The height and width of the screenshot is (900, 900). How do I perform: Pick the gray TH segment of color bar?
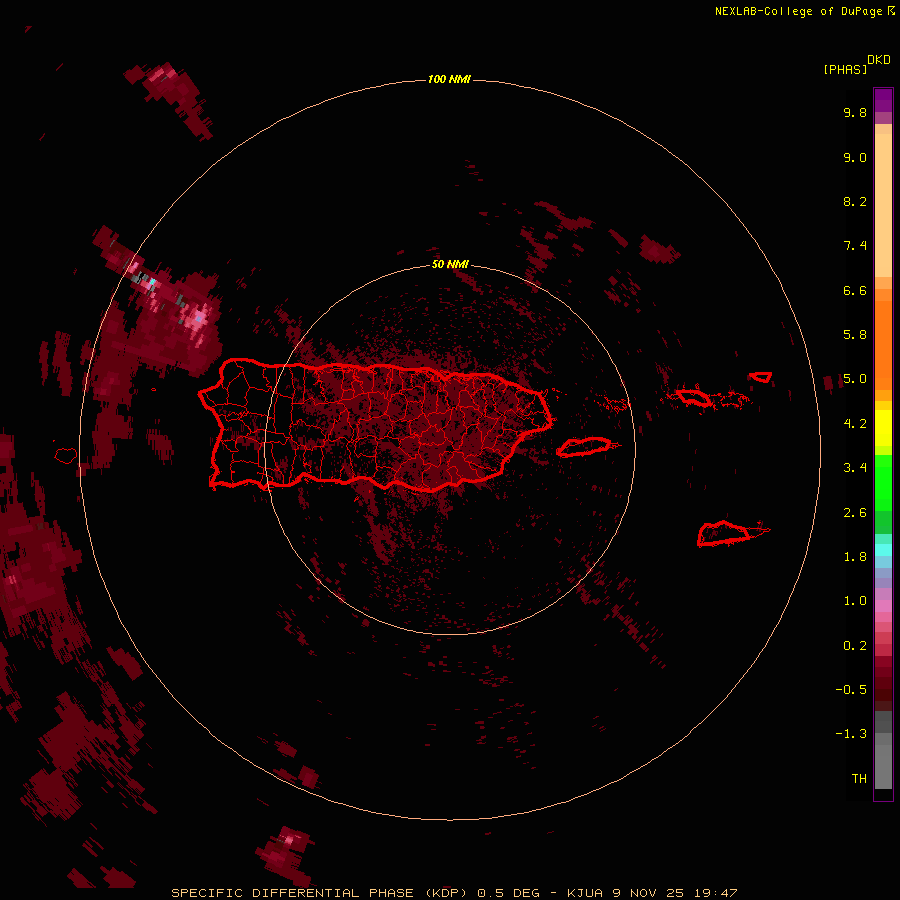coord(883,767)
